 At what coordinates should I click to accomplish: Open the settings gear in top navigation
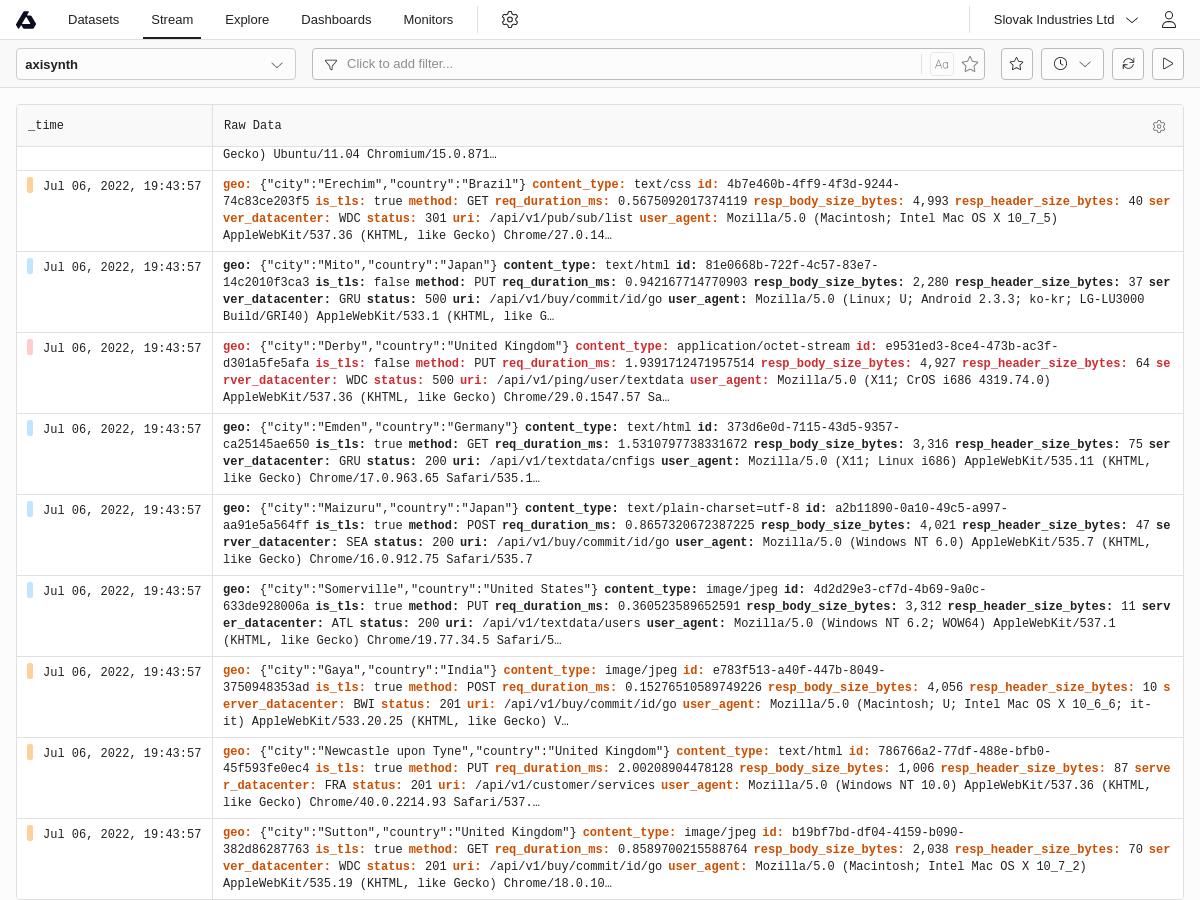510,20
